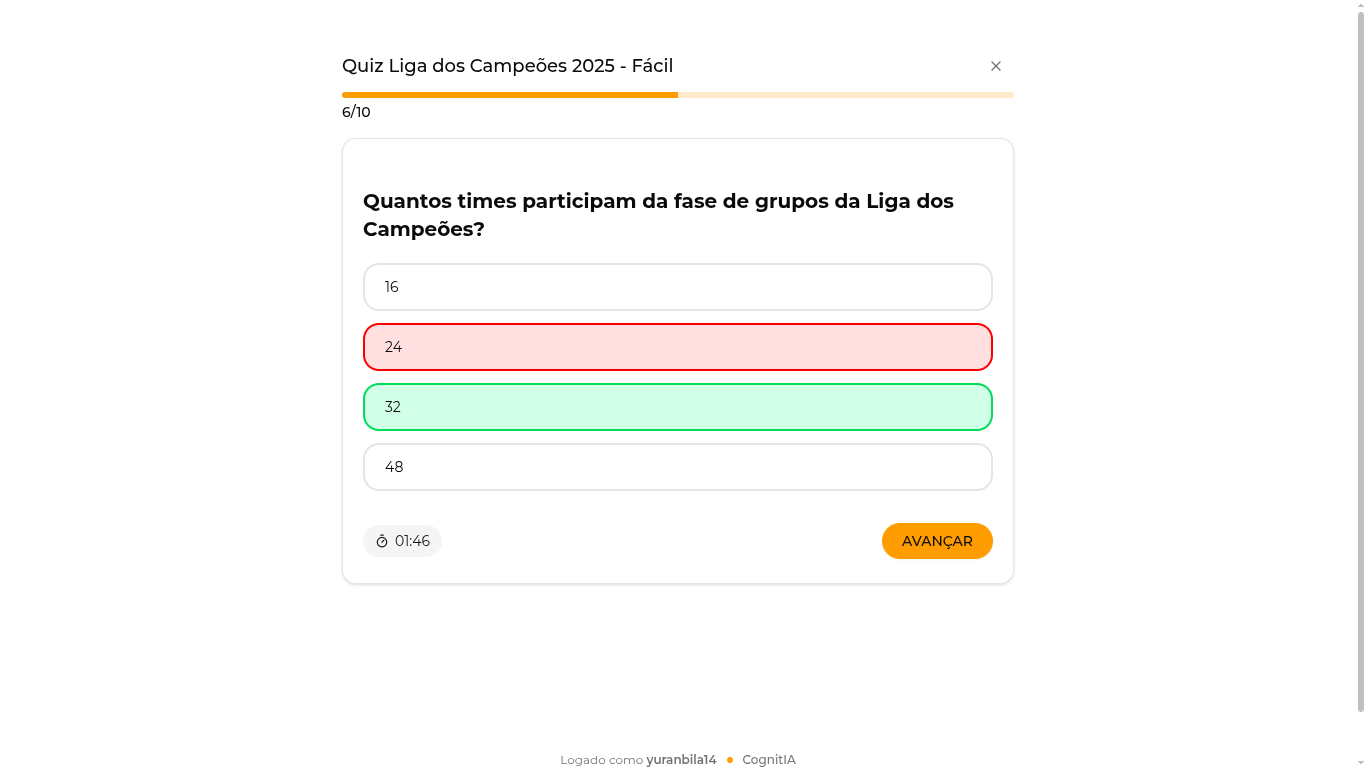Click the 6/10 progress label

click(x=355, y=112)
